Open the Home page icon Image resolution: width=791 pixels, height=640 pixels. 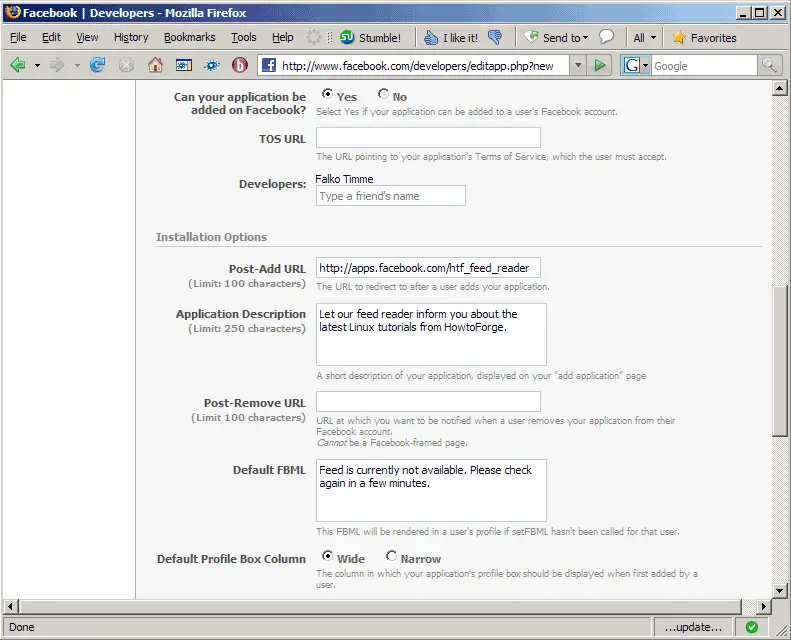tap(155, 65)
